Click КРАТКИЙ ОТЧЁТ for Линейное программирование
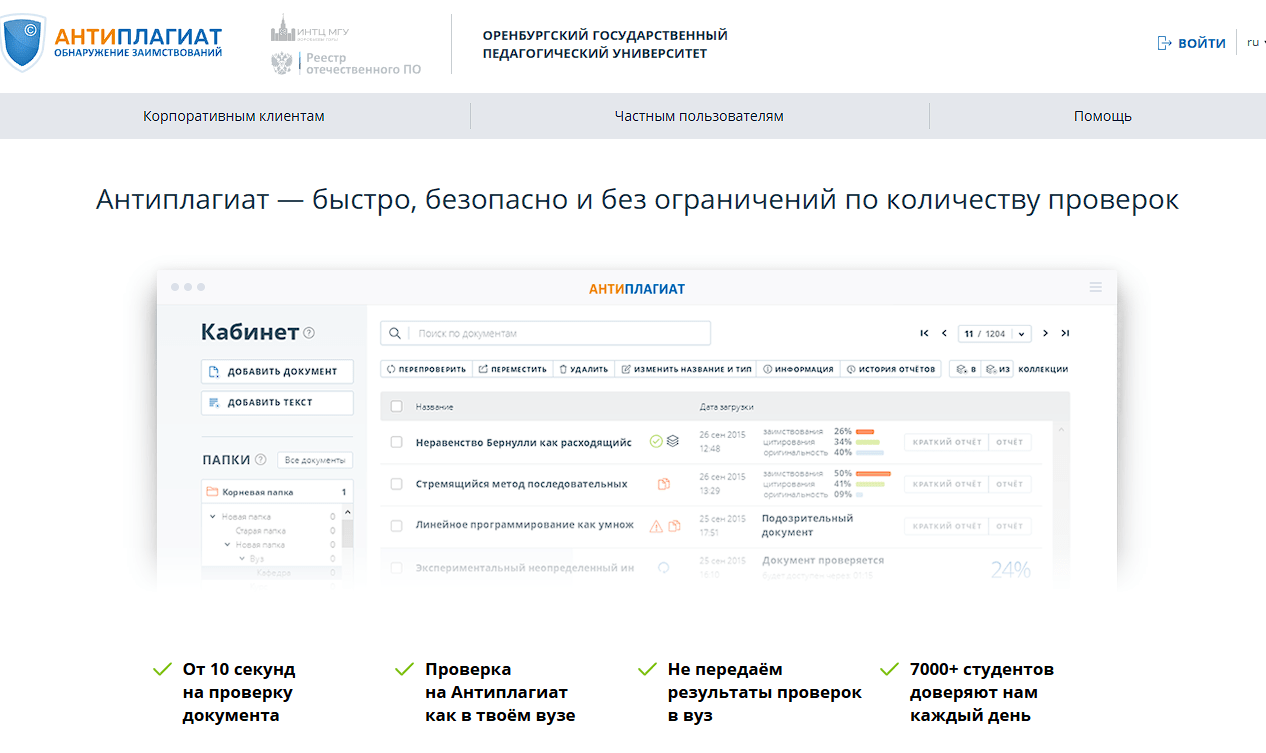 pos(947,526)
